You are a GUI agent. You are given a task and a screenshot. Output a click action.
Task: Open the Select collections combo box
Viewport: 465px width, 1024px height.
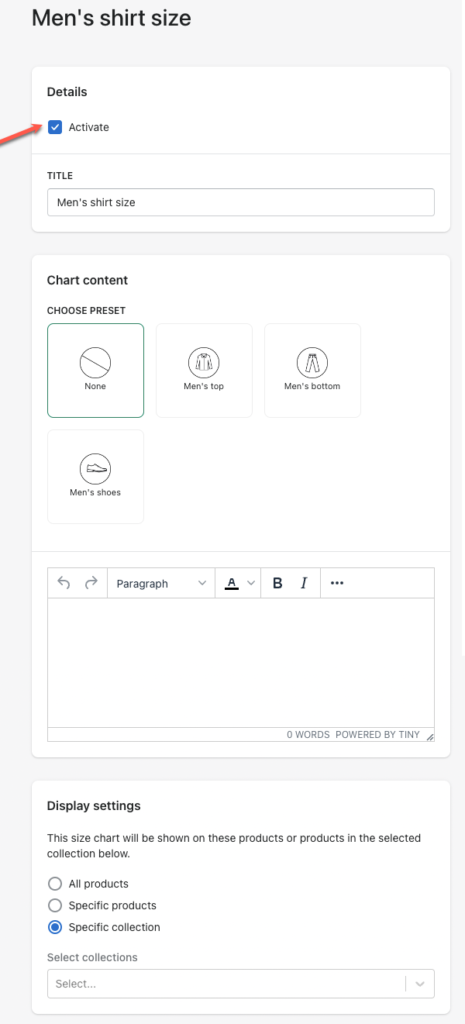pyautogui.click(x=240, y=984)
